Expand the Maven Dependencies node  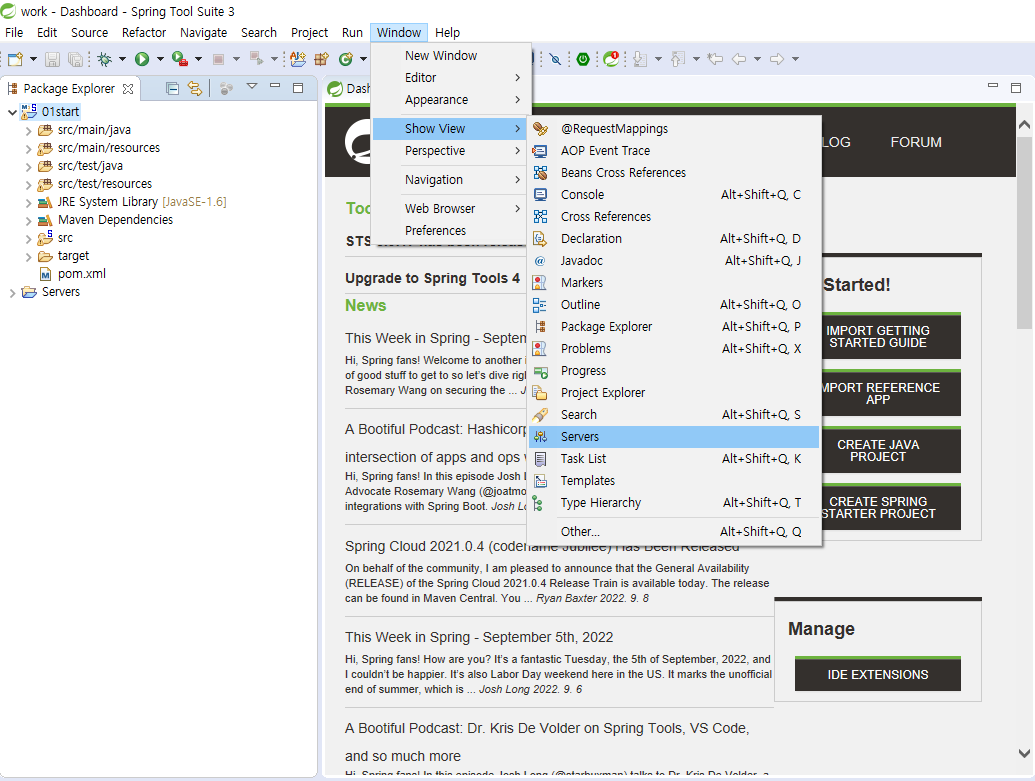pos(28,221)
